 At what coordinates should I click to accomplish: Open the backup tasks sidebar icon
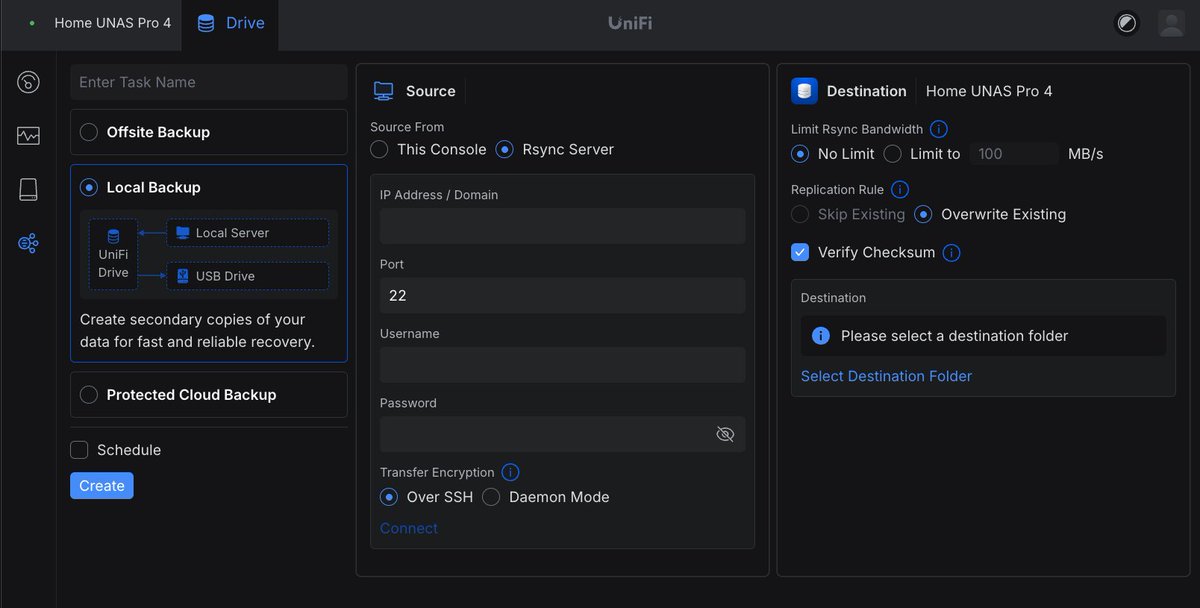pos(28,243)
